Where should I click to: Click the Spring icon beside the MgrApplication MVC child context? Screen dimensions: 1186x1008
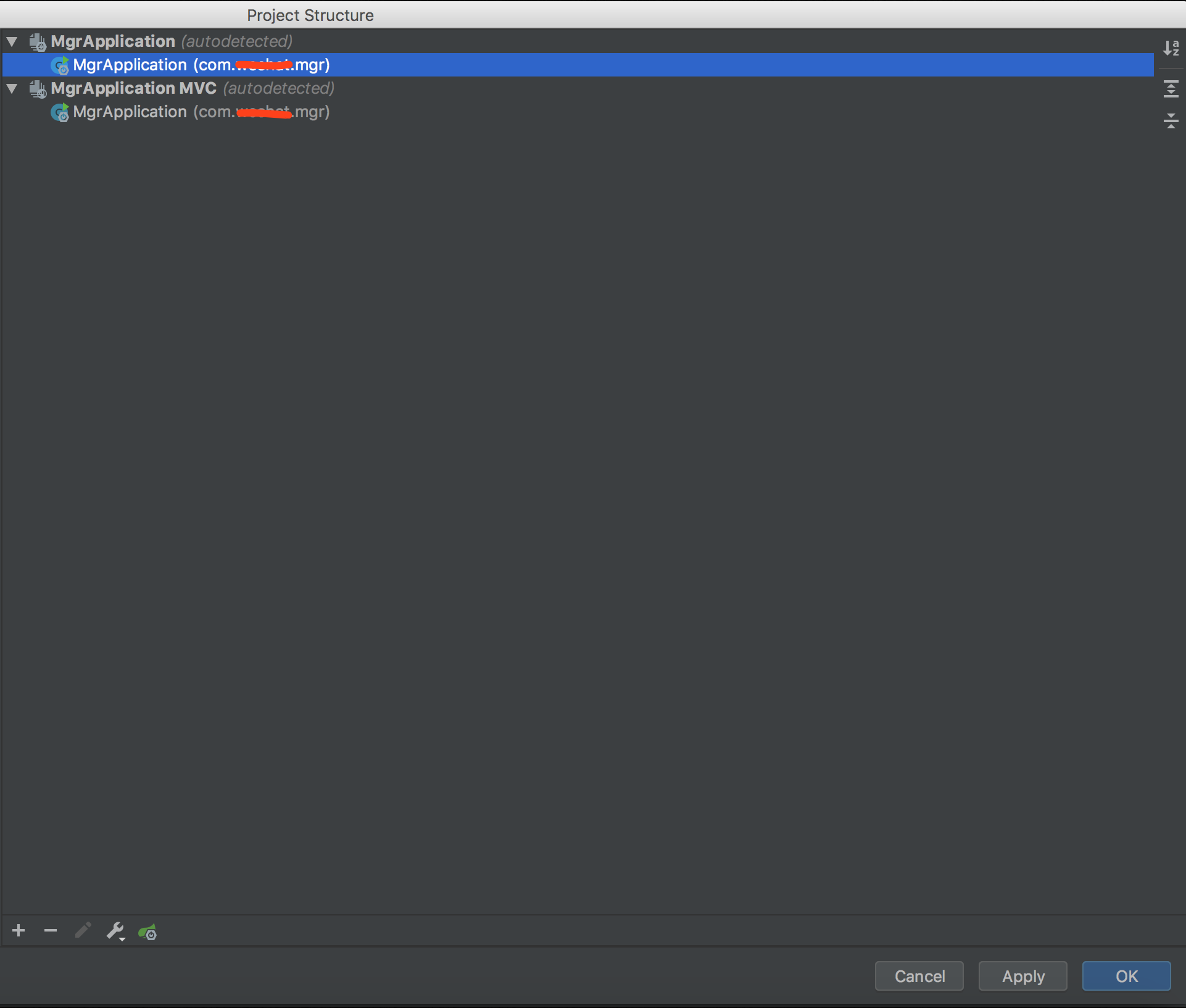click(60, 112)
